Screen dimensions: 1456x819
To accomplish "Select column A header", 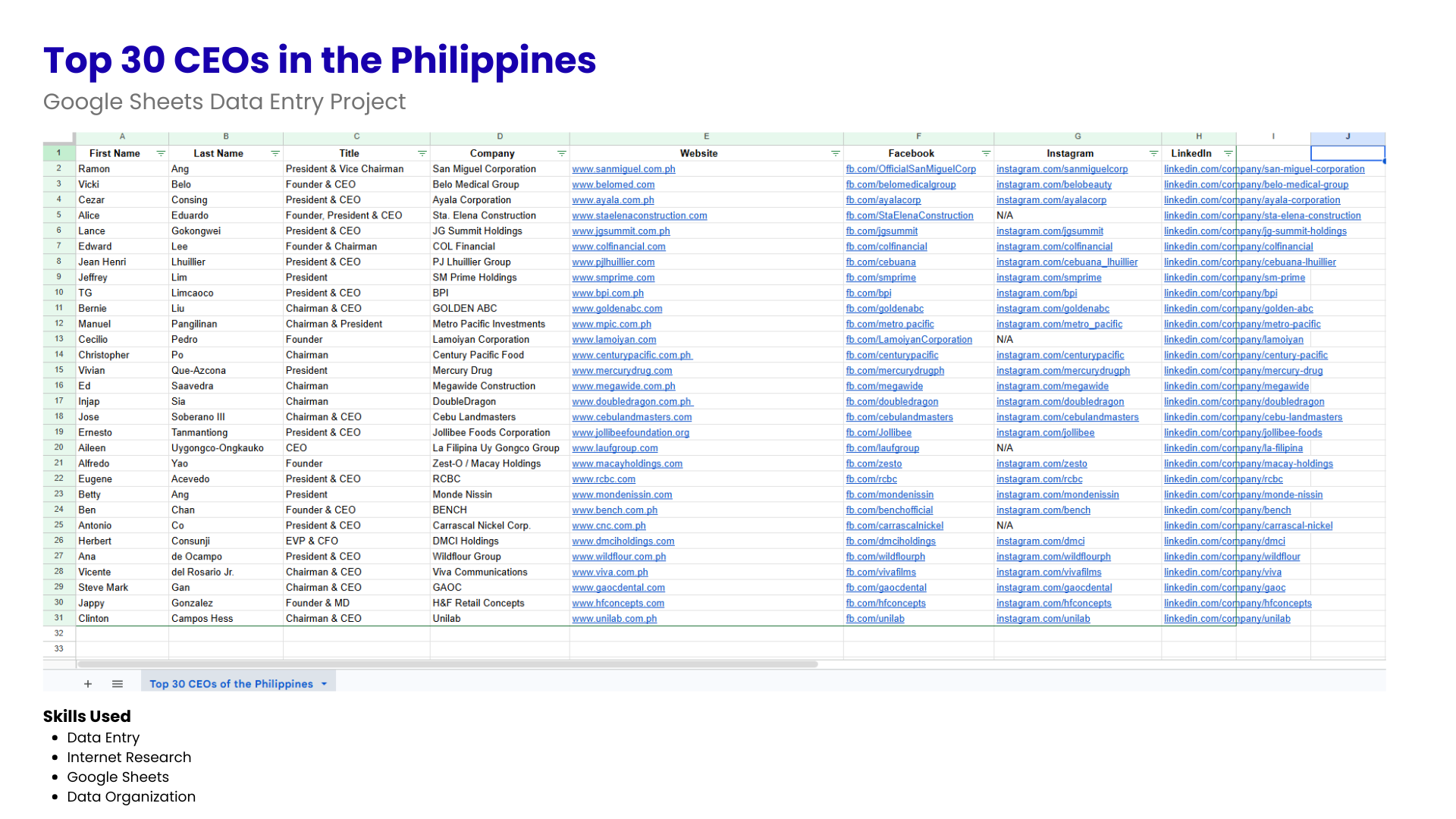I will pyautogui.click(x=122, y=136).
